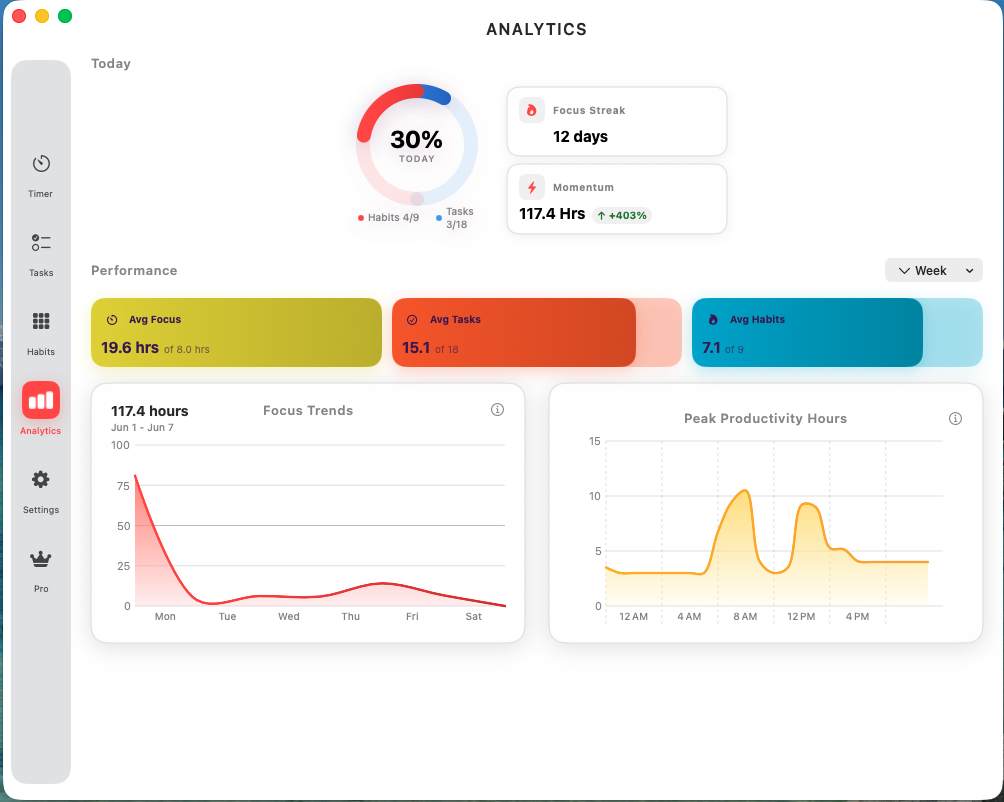This screenshot has height=802, width=1004.
Task: Click the Settings sidebar label
Action: pyautogui.click(x=41, y=509)
